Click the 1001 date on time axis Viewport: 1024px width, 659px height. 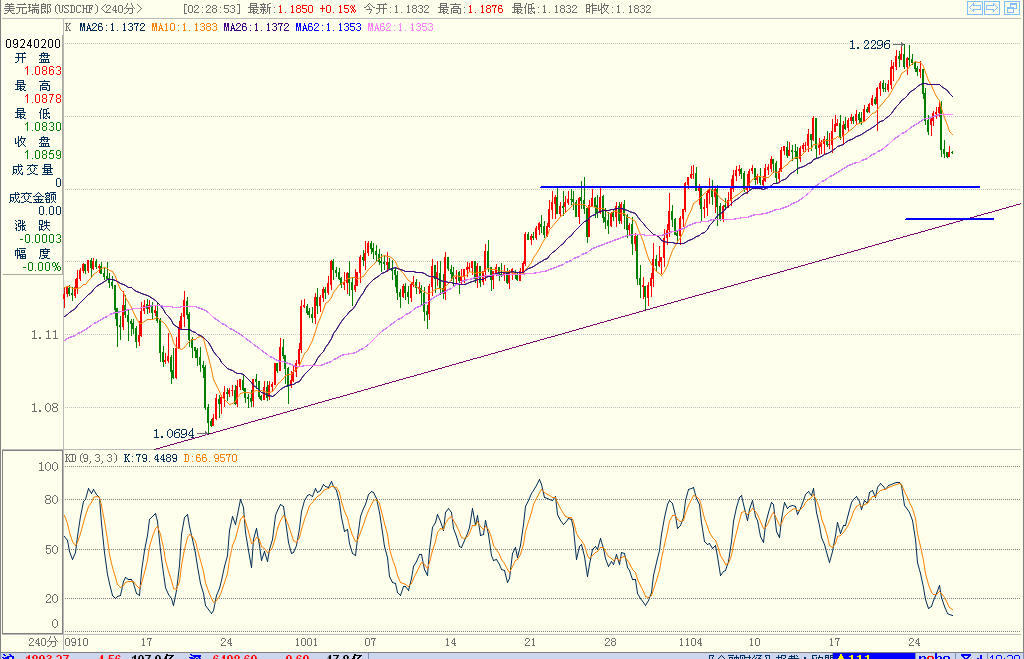(306, 642)
